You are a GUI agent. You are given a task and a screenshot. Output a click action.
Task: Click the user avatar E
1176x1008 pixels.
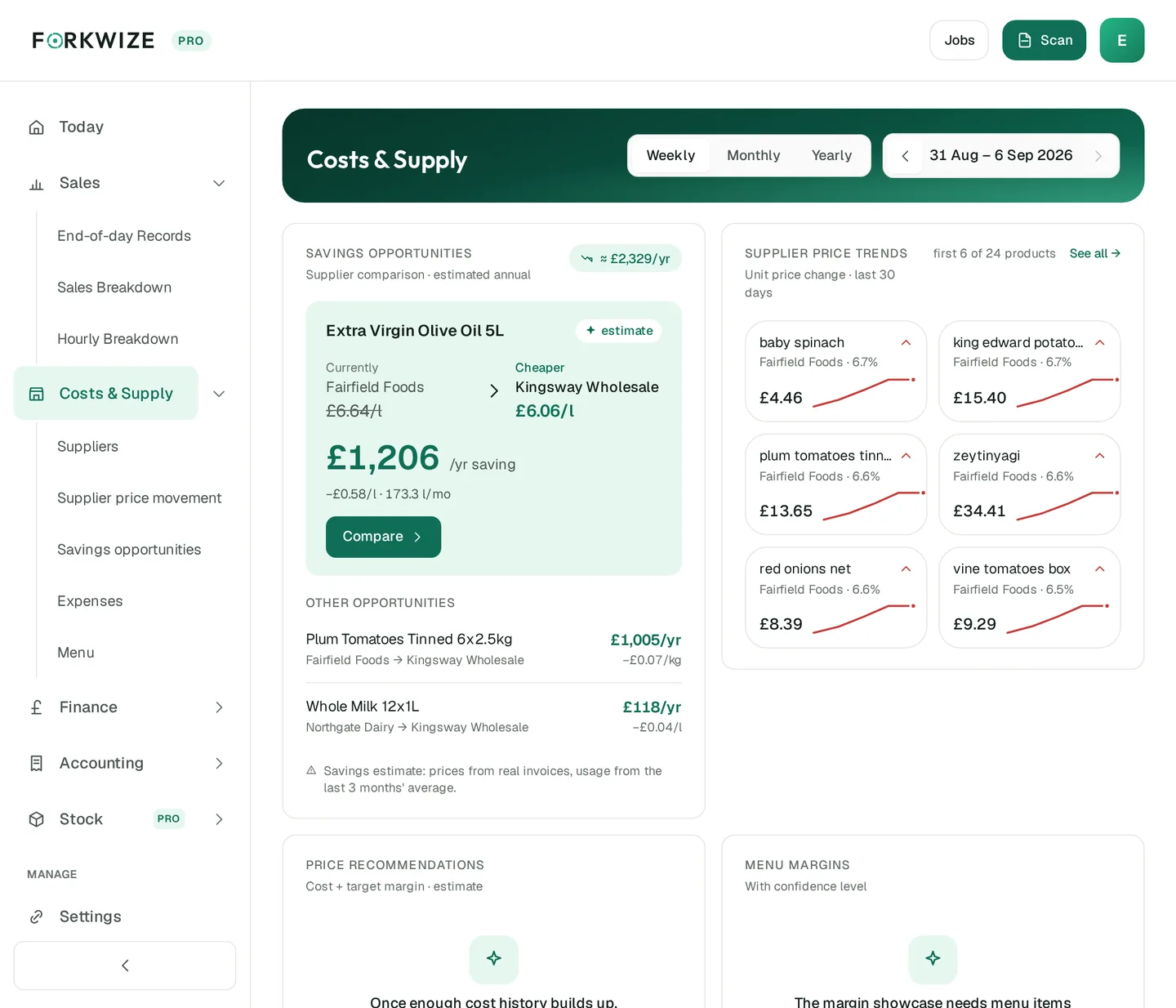(x=1122, y=41)
